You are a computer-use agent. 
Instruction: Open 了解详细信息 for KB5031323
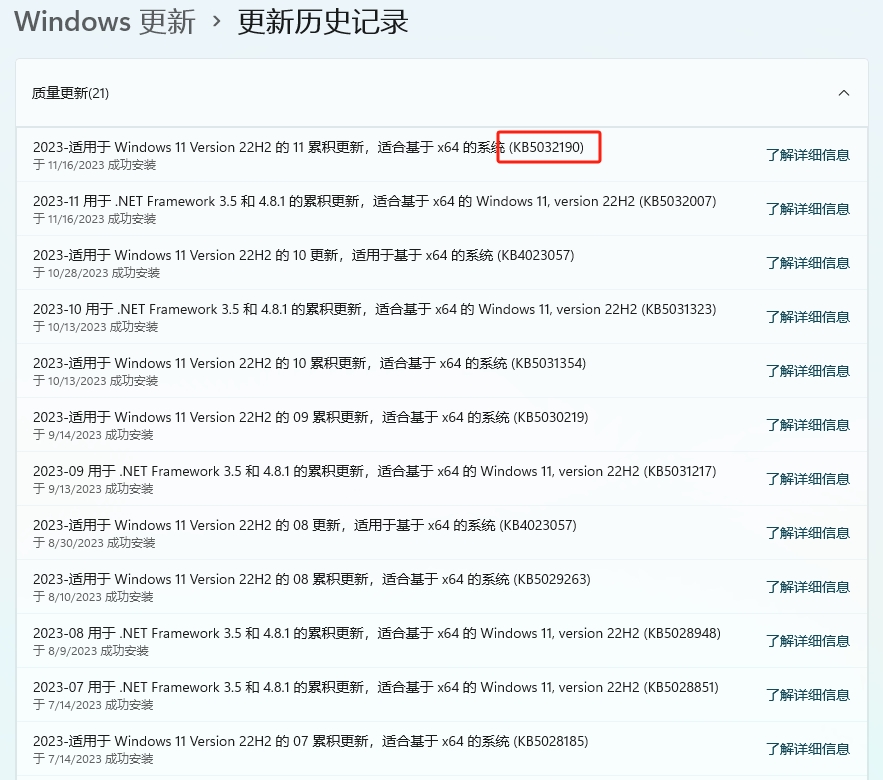tap(806, 316)
